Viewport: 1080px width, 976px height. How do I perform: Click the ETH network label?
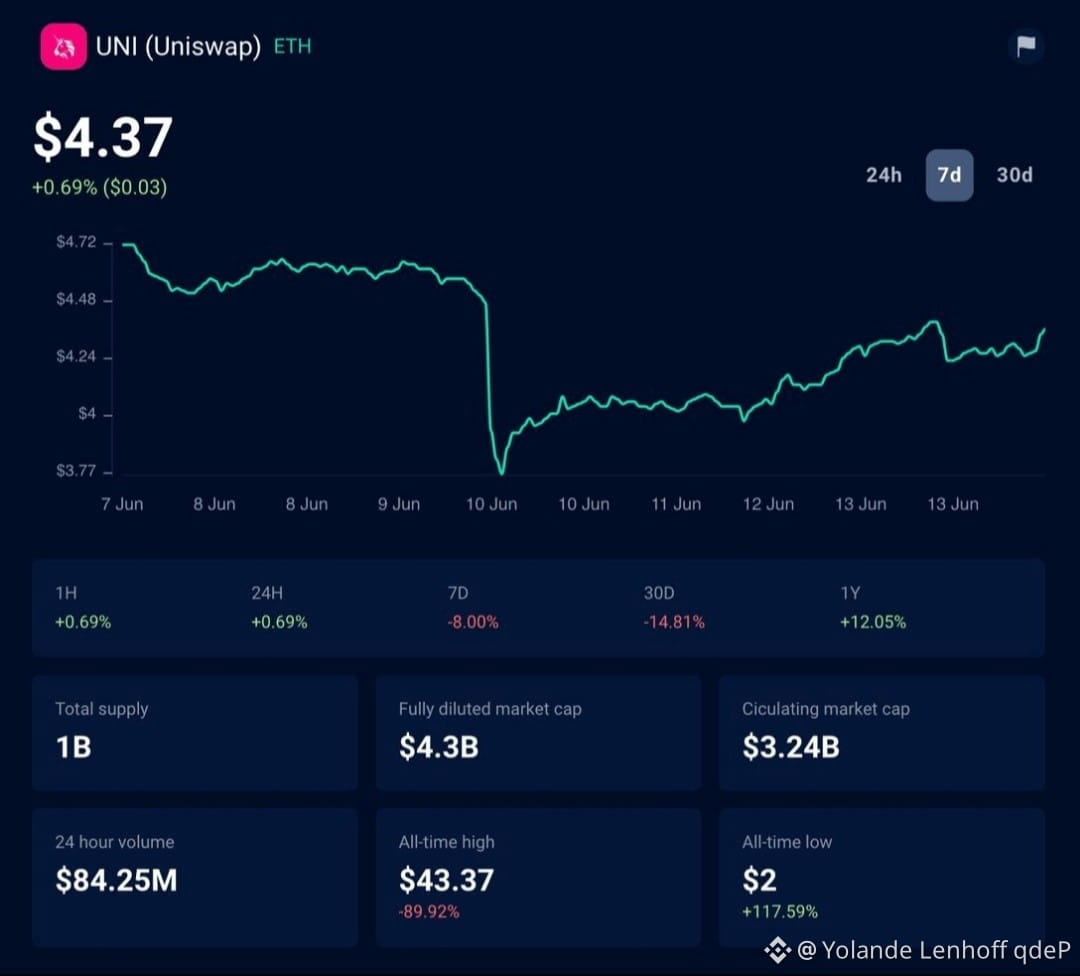coord(293,47)
